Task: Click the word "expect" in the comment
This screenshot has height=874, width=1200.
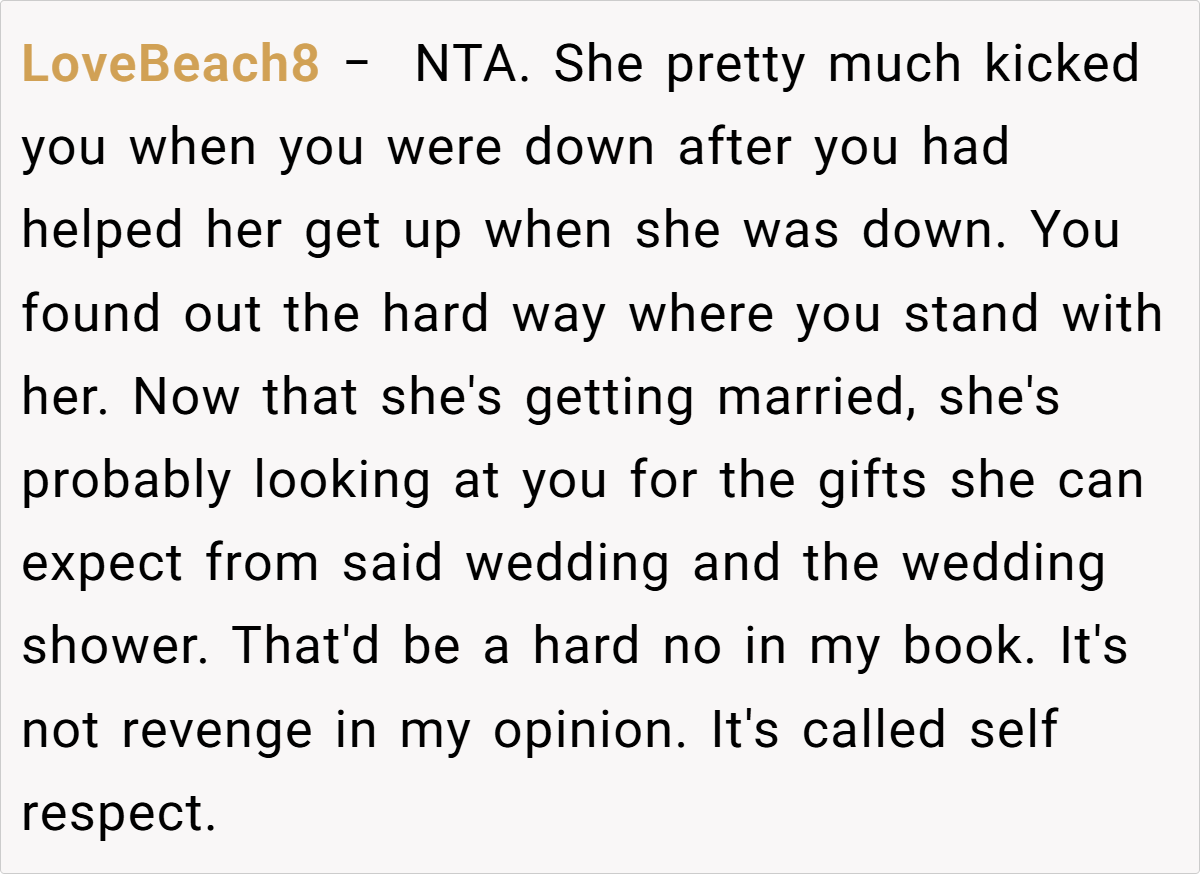Action: pyautogui.click(x=103, y=564)
